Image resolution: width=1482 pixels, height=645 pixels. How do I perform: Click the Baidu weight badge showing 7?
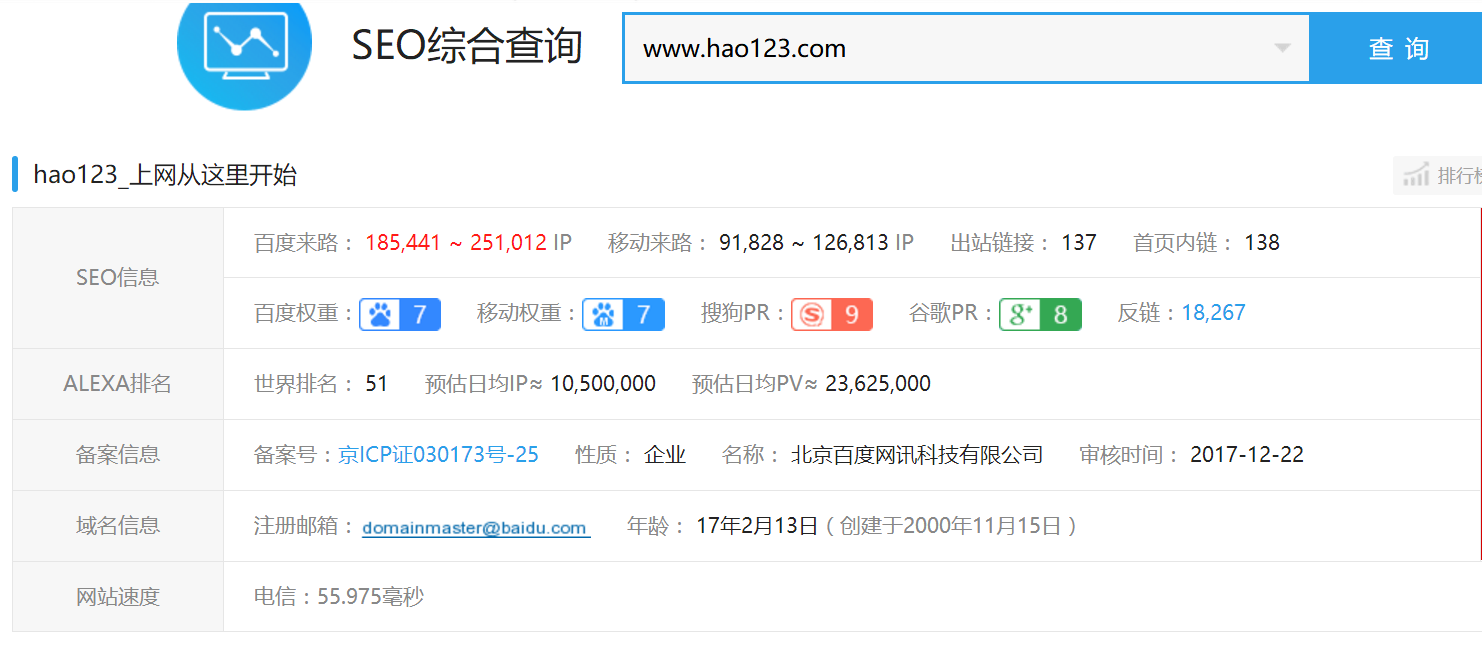(400, 314)
